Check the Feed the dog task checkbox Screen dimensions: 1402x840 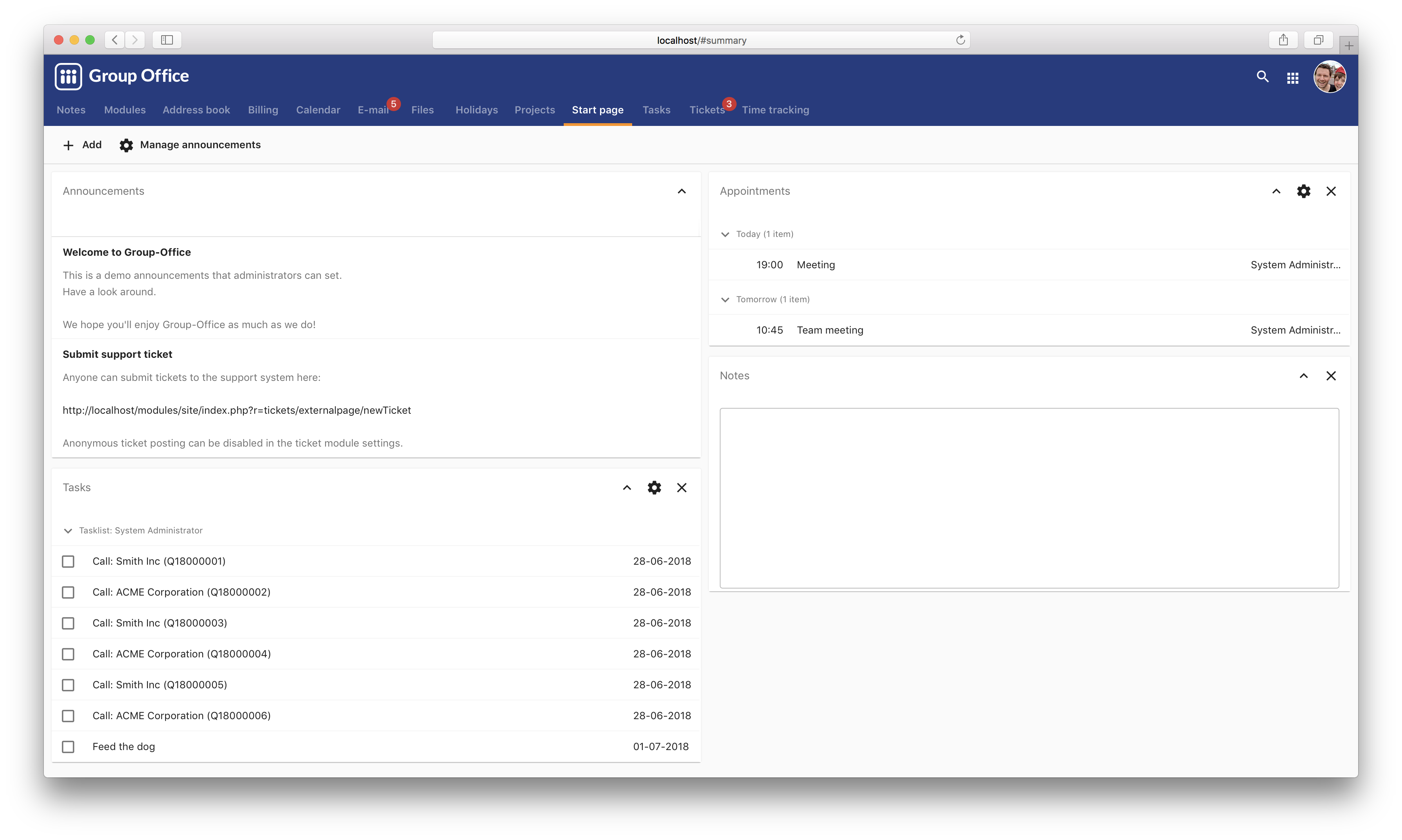(69, 747)
